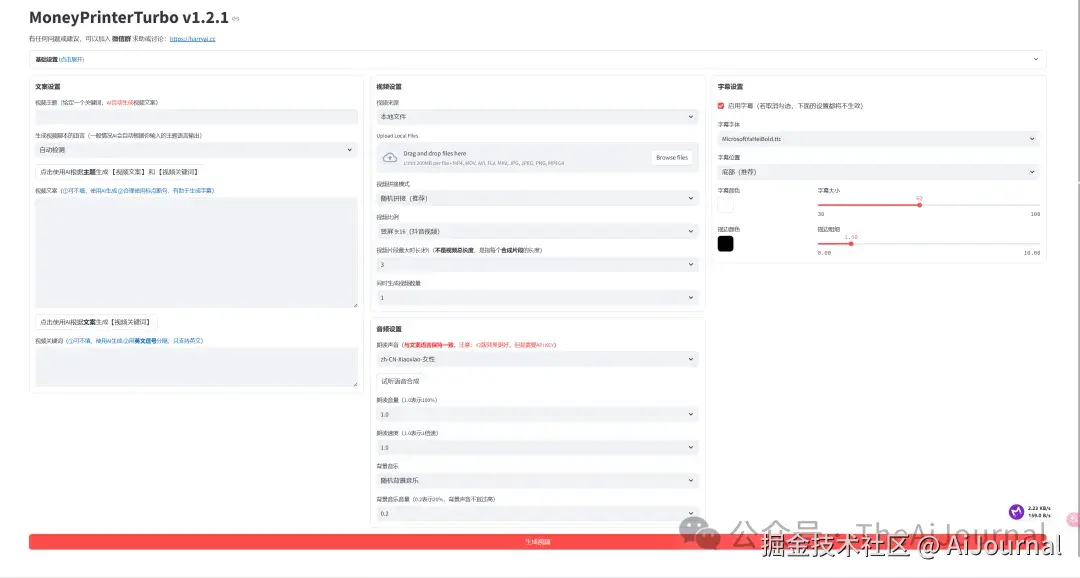Expand the zh-CN-Xiaoxiao voice dropdown
Viewport: 1080px width, 578px height.
[x=536, y=358]
